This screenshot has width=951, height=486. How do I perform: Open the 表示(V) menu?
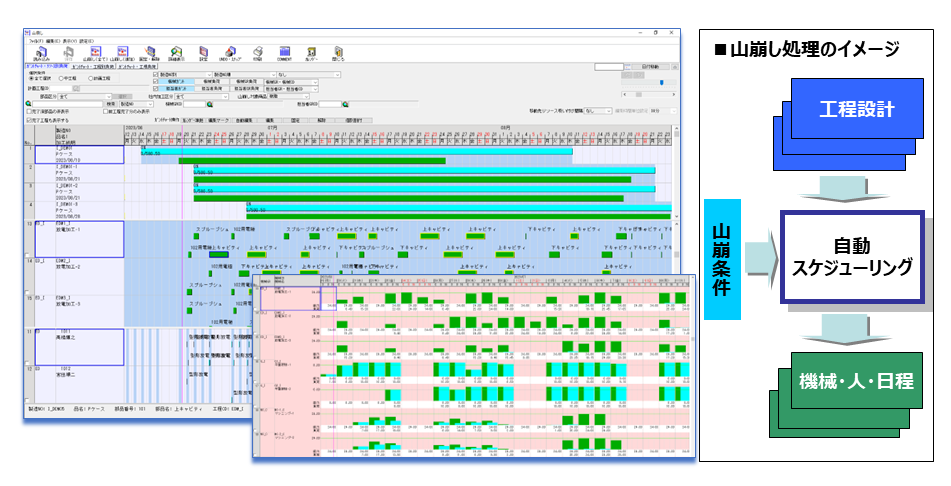pyautogui.click(x=69, y=41)
